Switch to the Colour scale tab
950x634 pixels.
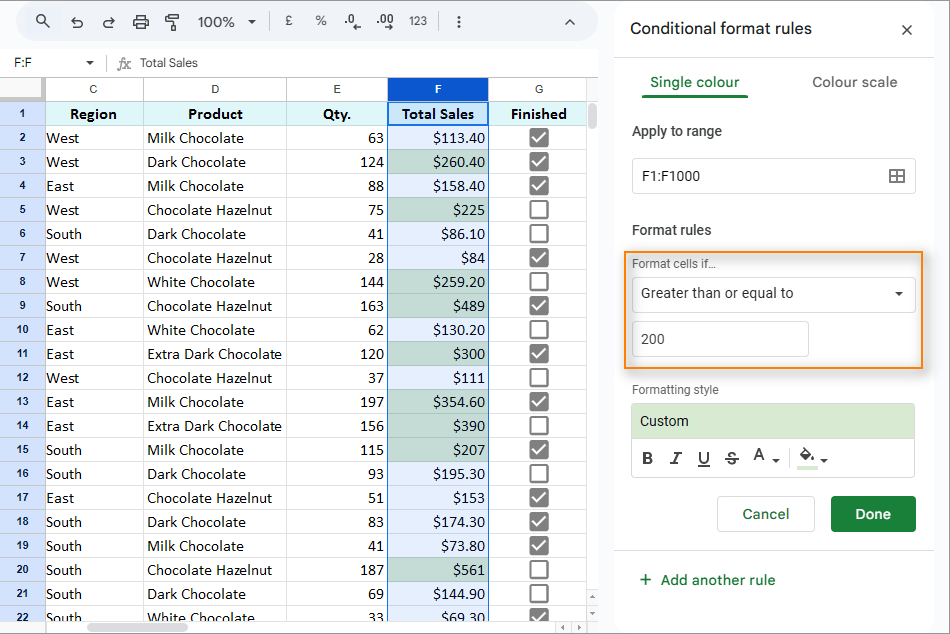point(854,82)
